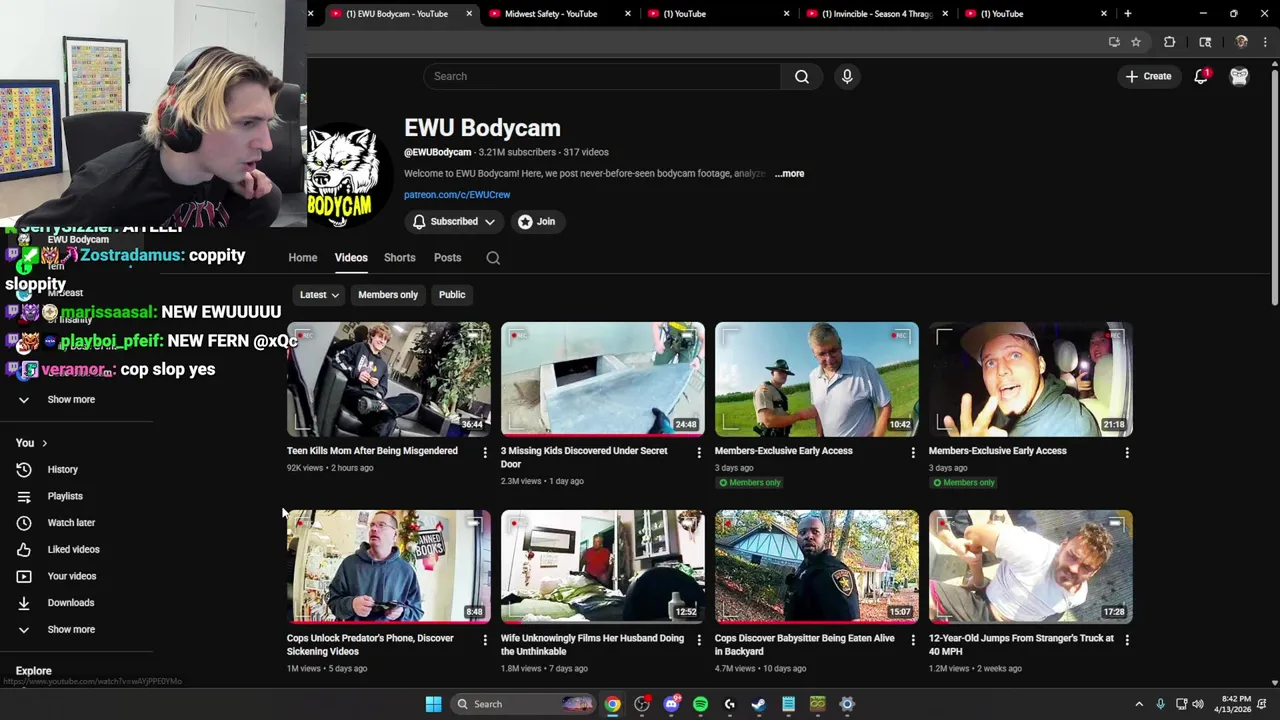Click the Playlists icon in sidebar

24,496
